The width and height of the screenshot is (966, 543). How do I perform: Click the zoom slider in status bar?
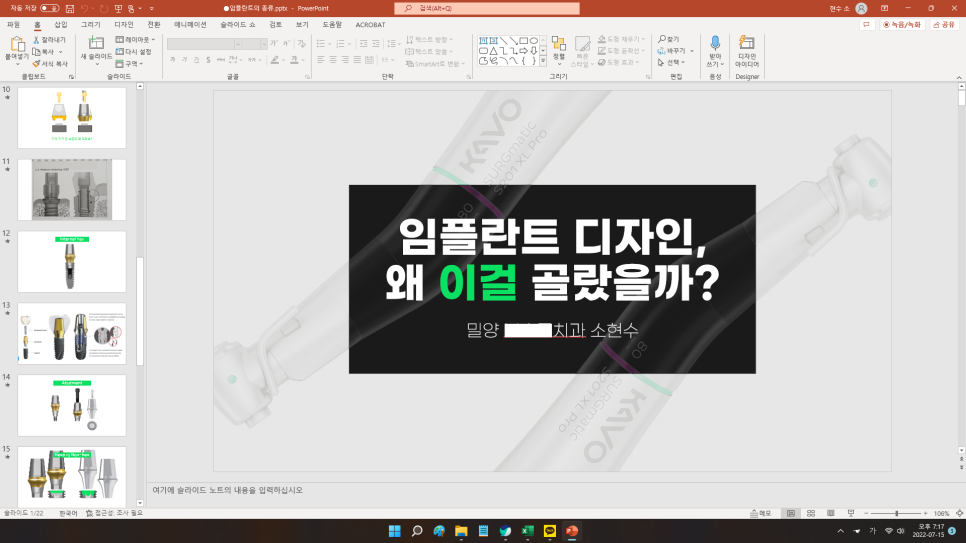pyautogui.click(x=896, y=513)
